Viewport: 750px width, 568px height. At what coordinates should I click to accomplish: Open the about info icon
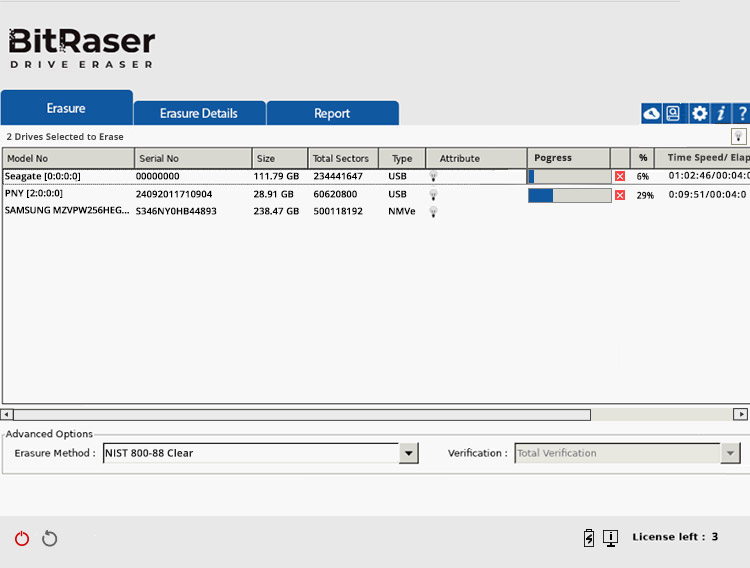click(x=721, y=113)
